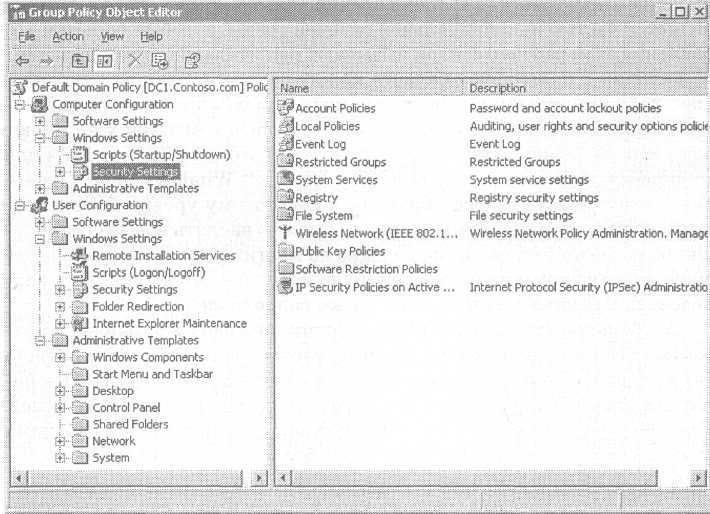Expand the Folder Redirection node
Screen dimensions: 710x514
[60, 307]
